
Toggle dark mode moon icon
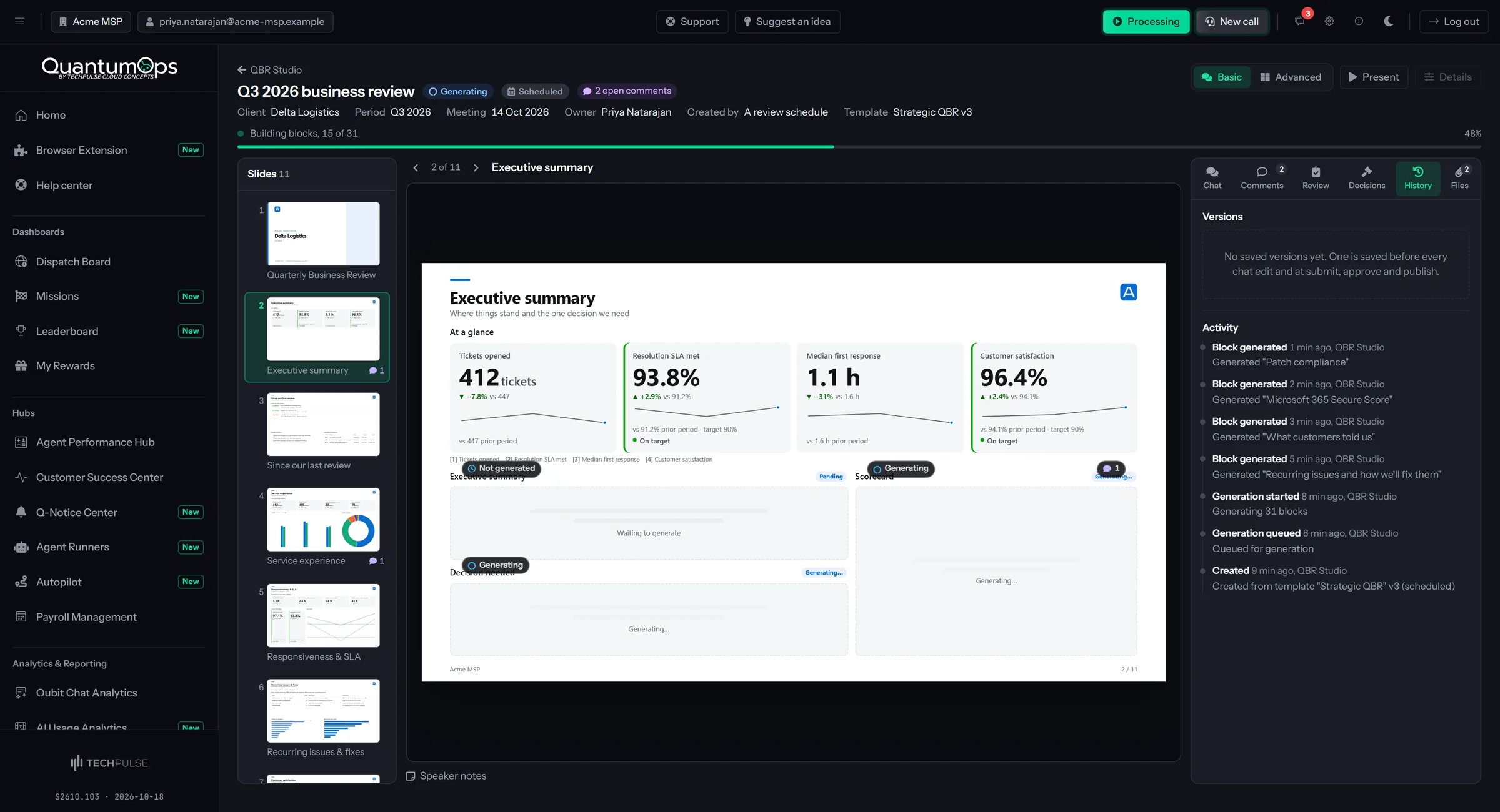1389,21
